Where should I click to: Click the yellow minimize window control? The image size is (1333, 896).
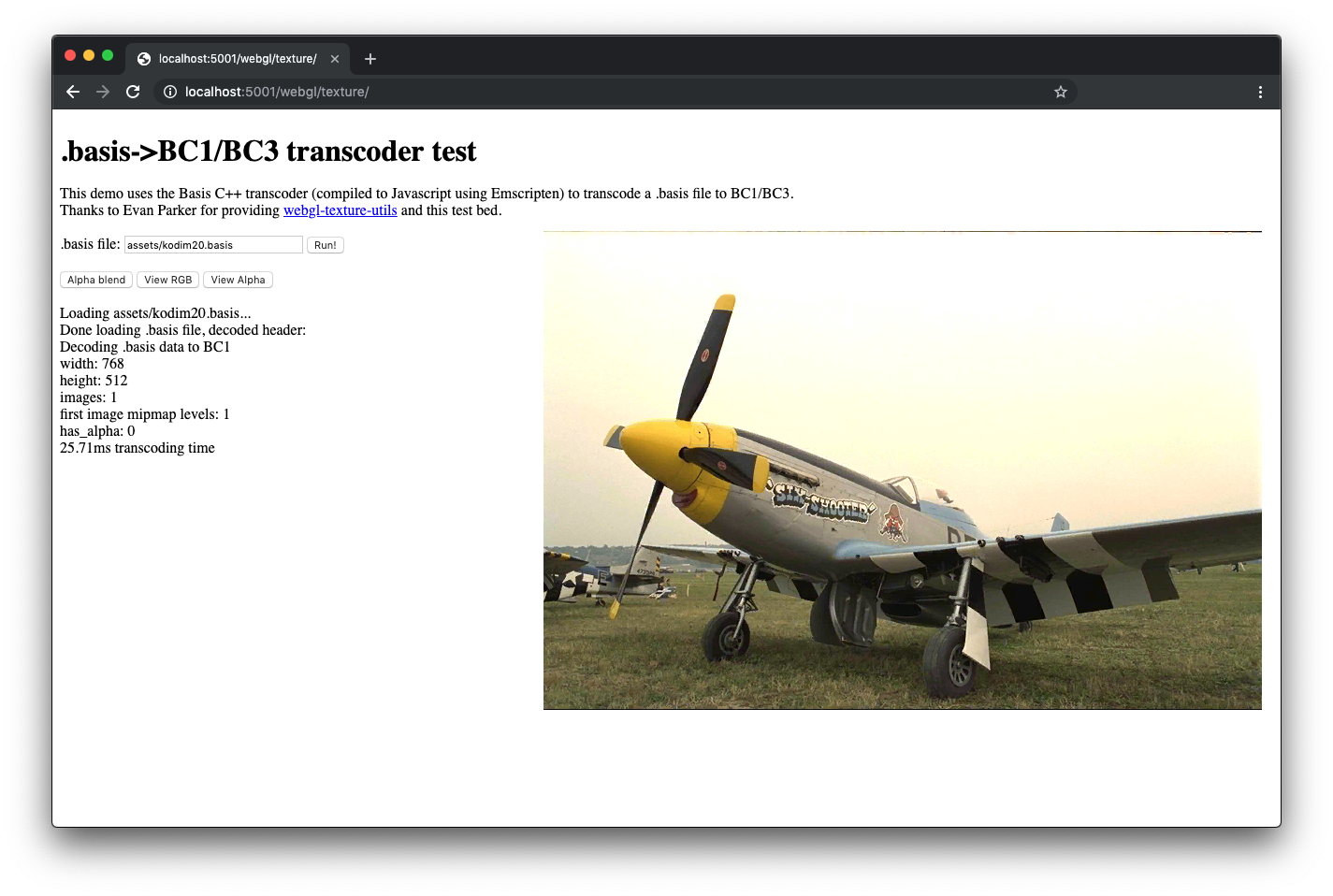89,55
